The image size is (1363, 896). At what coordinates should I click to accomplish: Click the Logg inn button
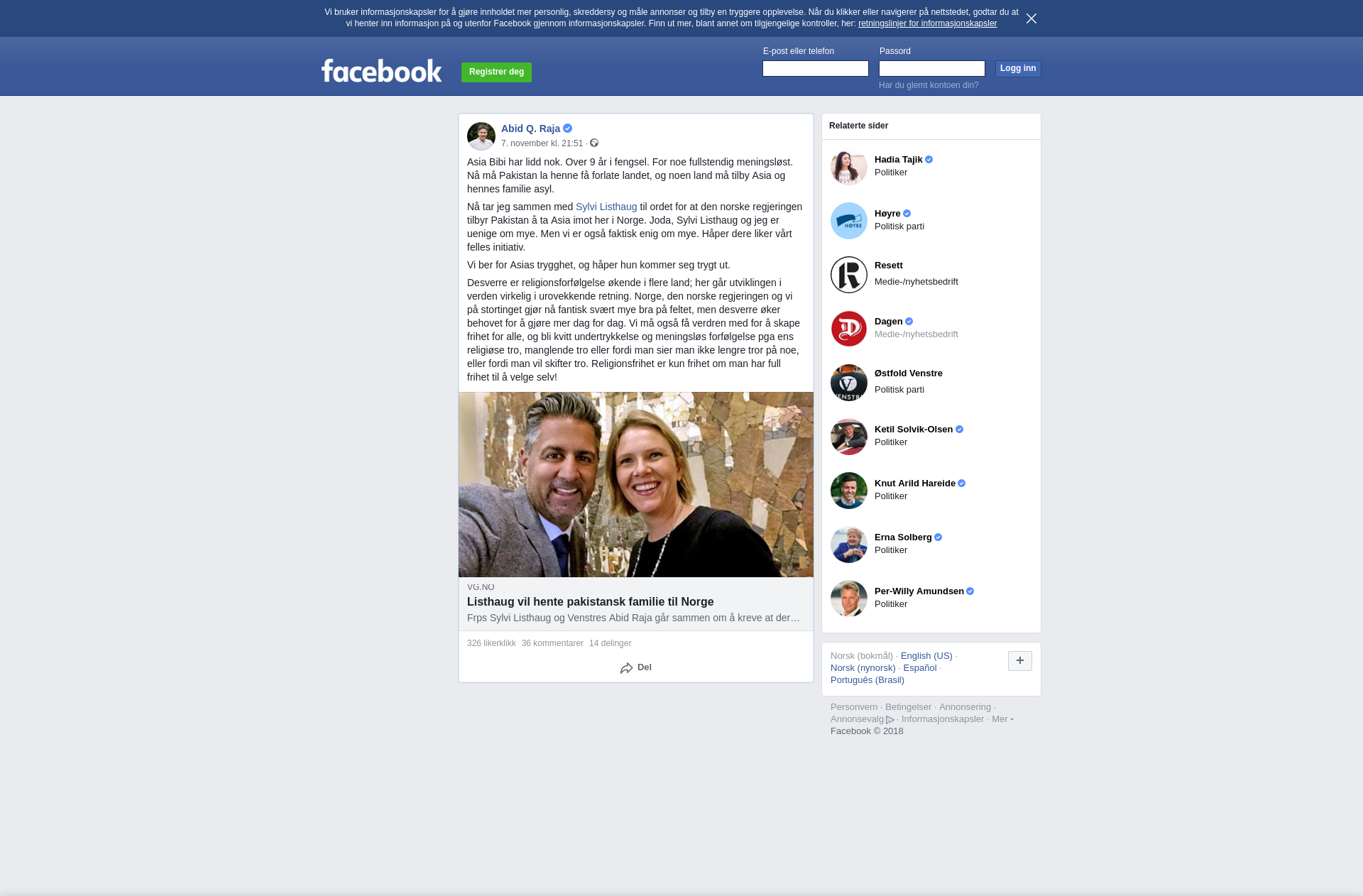click(x=1018, y=68)
